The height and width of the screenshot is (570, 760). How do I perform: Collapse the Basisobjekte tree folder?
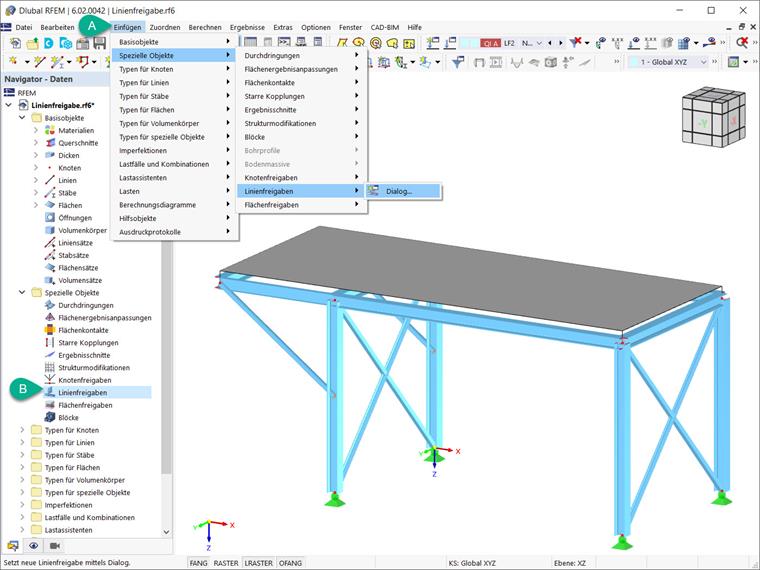click(x=22, y=118)
